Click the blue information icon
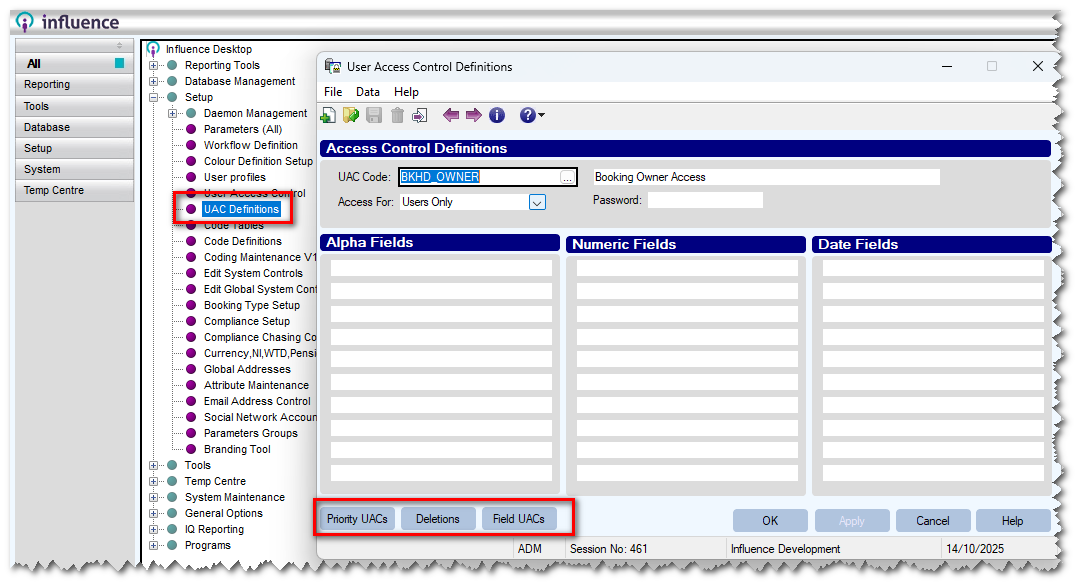This screenshot has width=1081, height=588. click(x=496, y=116)
